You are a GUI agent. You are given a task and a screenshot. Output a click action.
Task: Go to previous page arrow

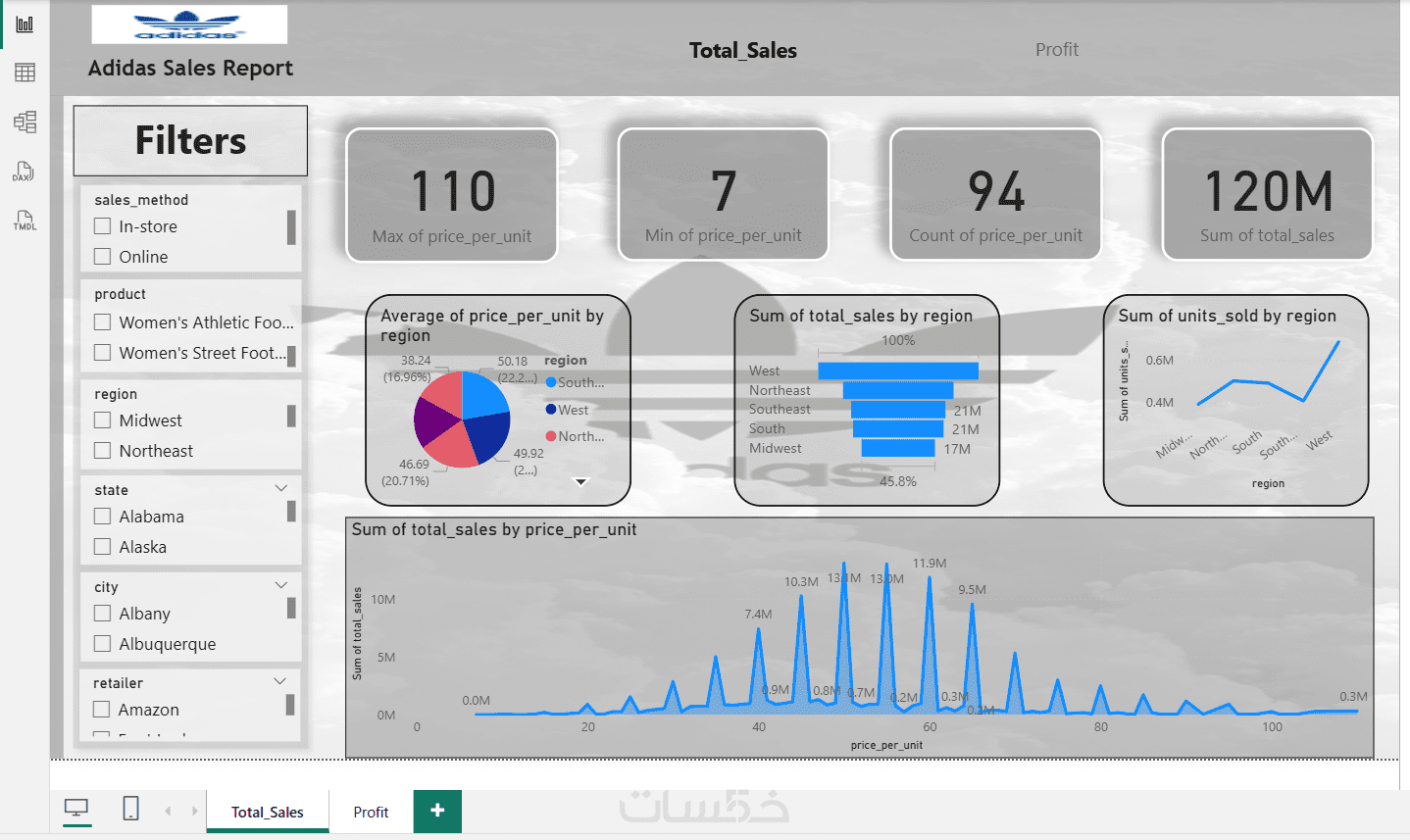pyautogui.click(x=168, y=811)
